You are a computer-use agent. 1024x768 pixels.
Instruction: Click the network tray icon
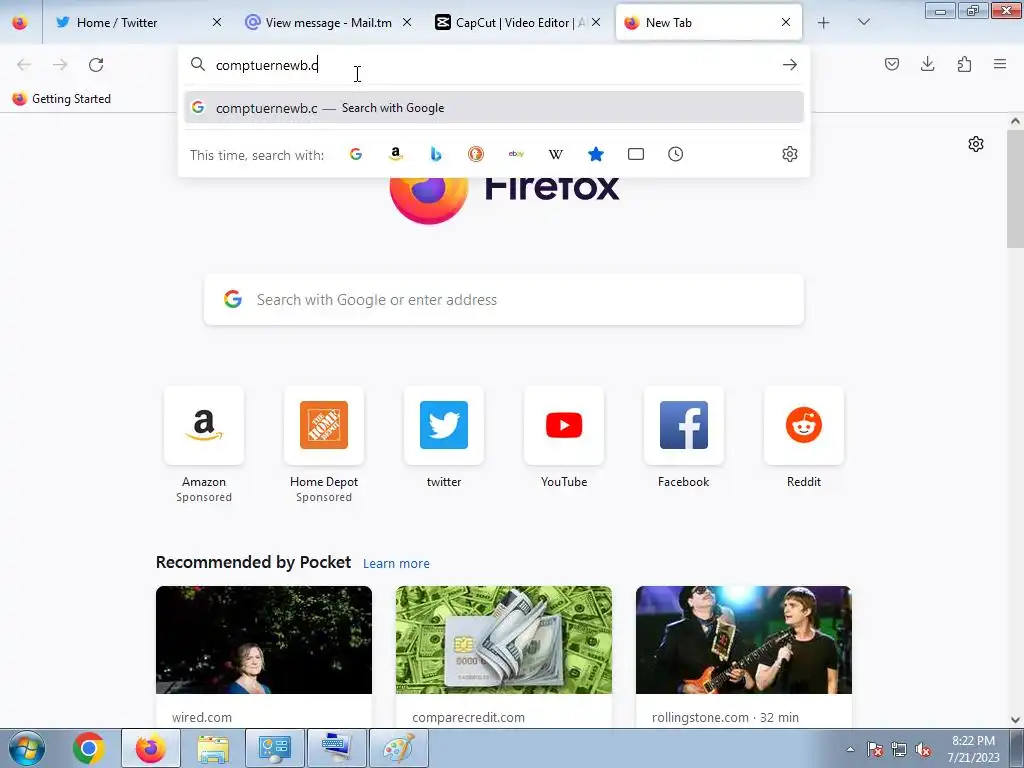tap(899, 750)
